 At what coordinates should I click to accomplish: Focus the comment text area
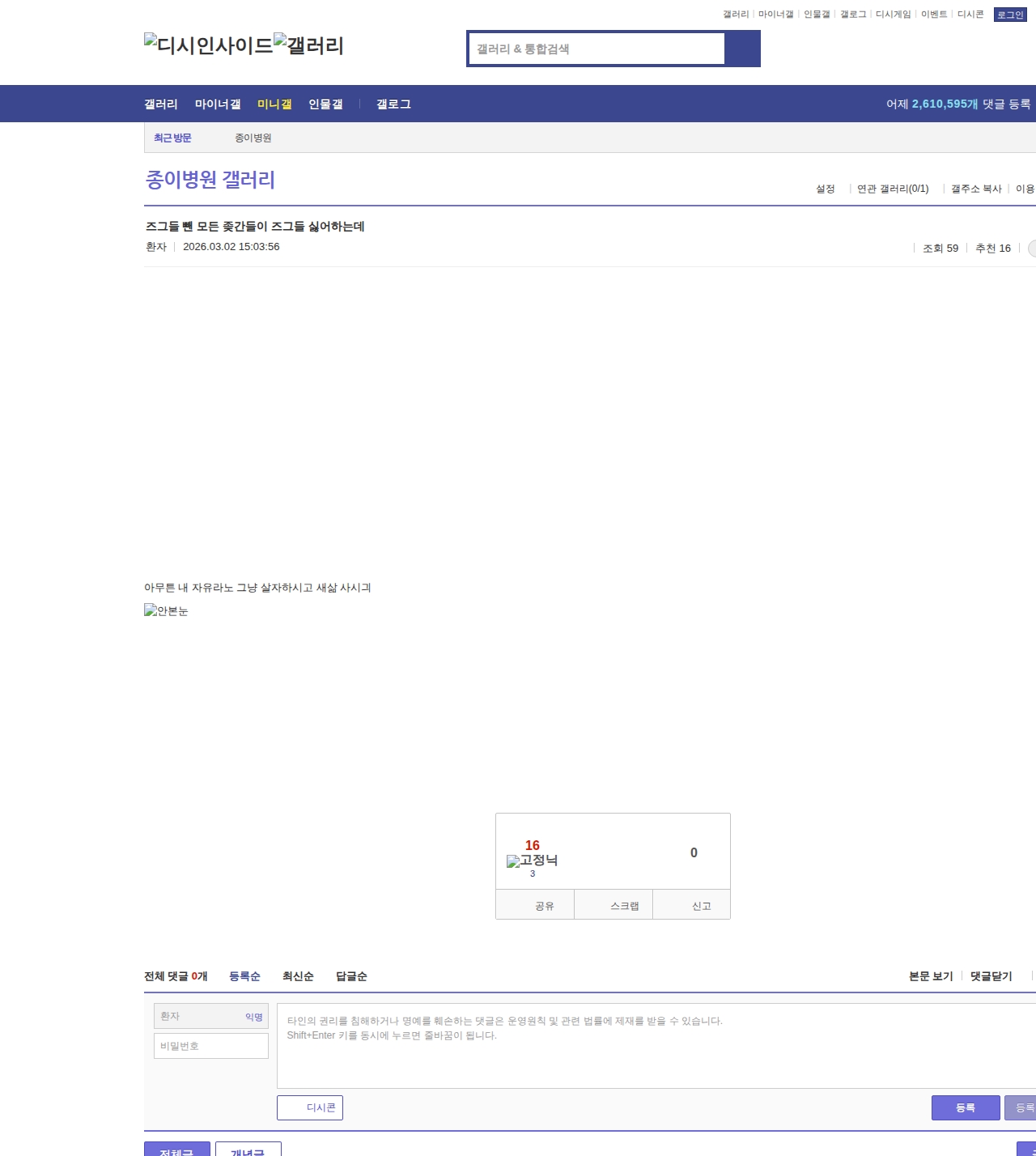coord(656,1046)
